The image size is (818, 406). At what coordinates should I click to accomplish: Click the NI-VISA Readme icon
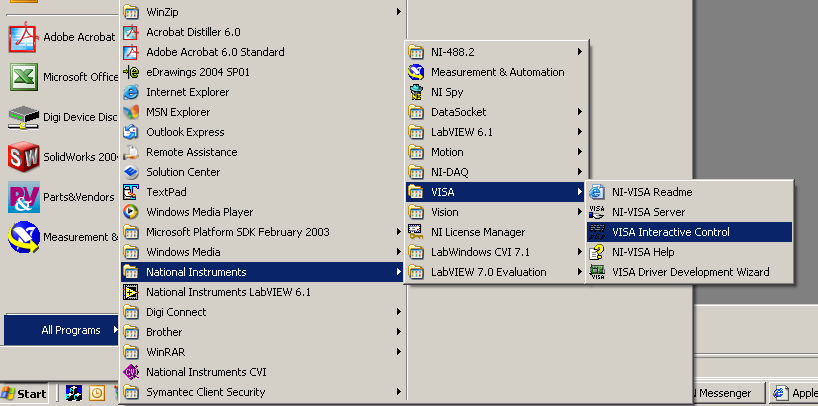(x=596, y=192)
